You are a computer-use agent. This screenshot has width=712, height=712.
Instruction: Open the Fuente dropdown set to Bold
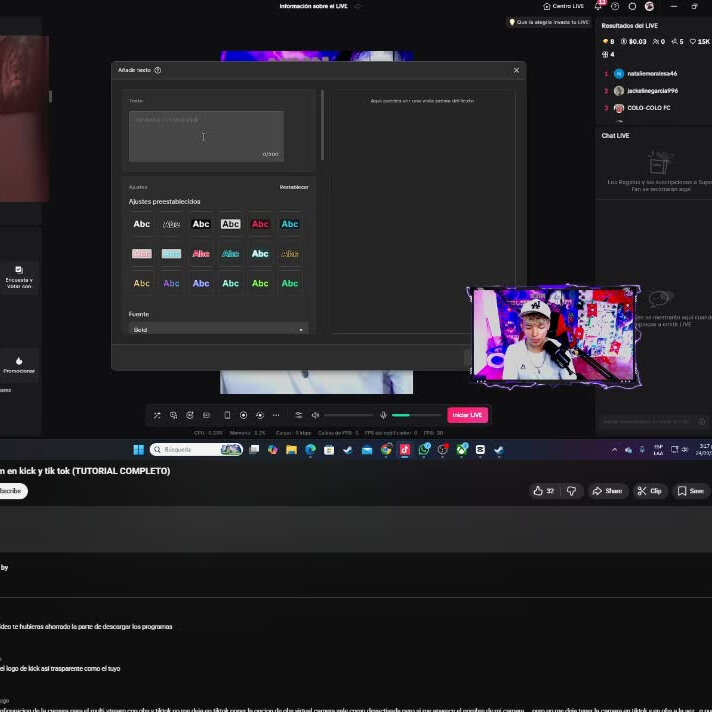[x=218, y=329]
